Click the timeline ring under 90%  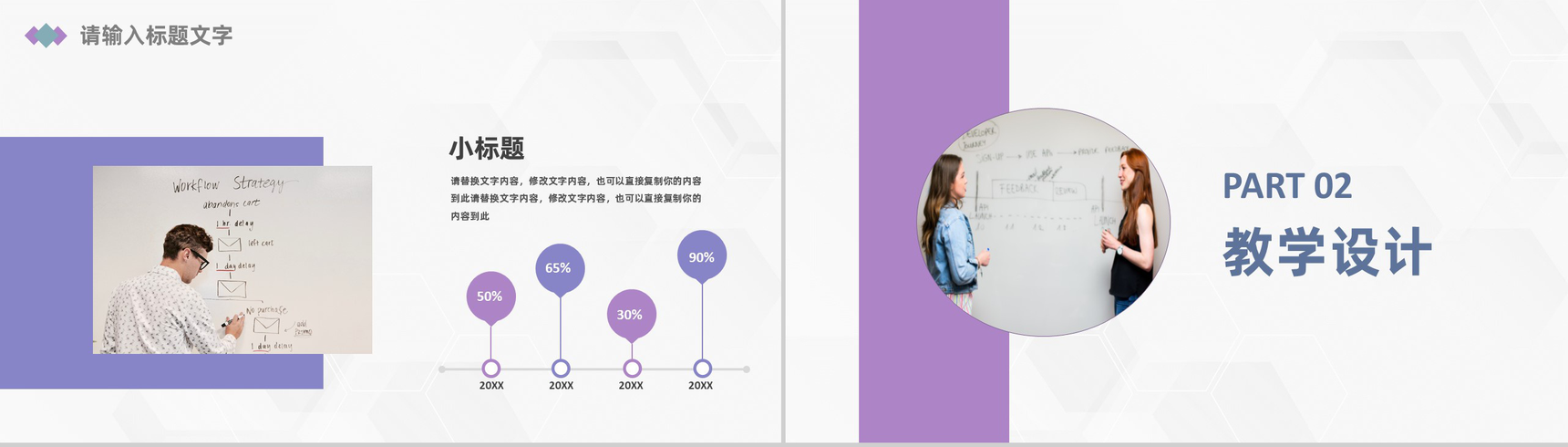coord(702,369)
